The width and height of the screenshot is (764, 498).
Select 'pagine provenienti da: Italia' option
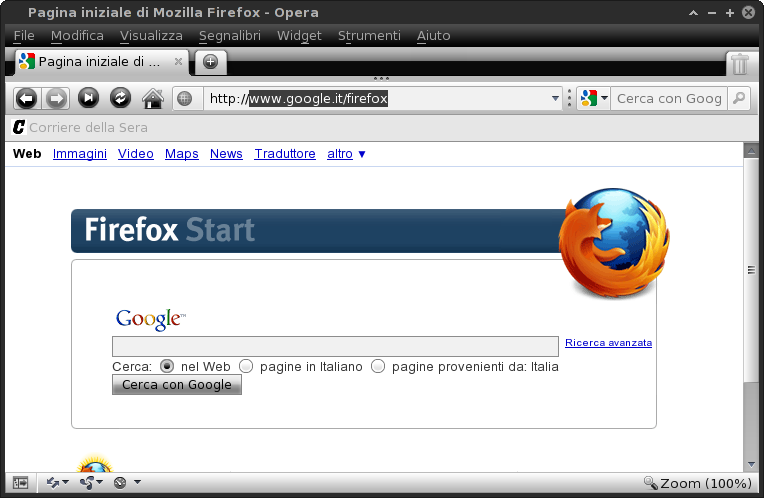pyautogui.click(x=378, y=367)
